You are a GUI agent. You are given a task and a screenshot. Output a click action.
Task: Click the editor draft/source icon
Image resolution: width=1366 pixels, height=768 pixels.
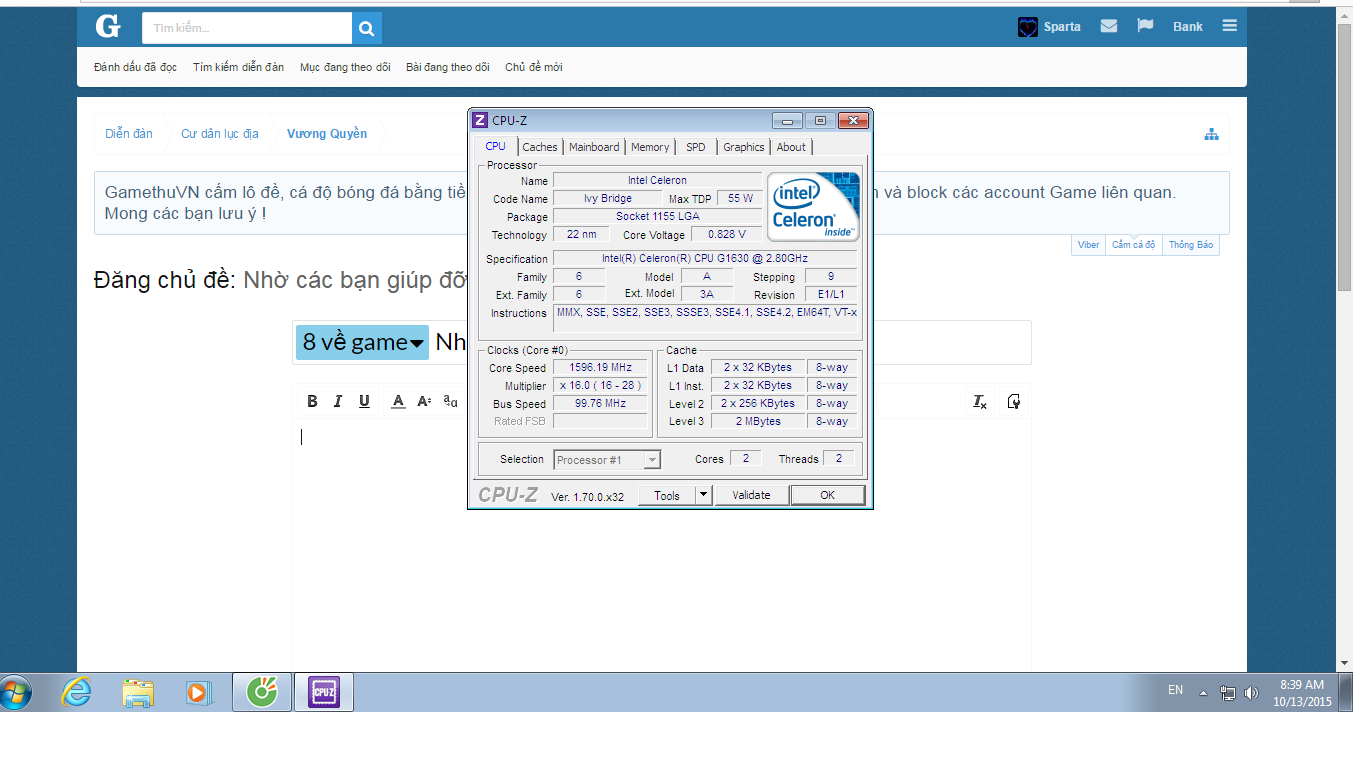click(x=1014, y=401)
